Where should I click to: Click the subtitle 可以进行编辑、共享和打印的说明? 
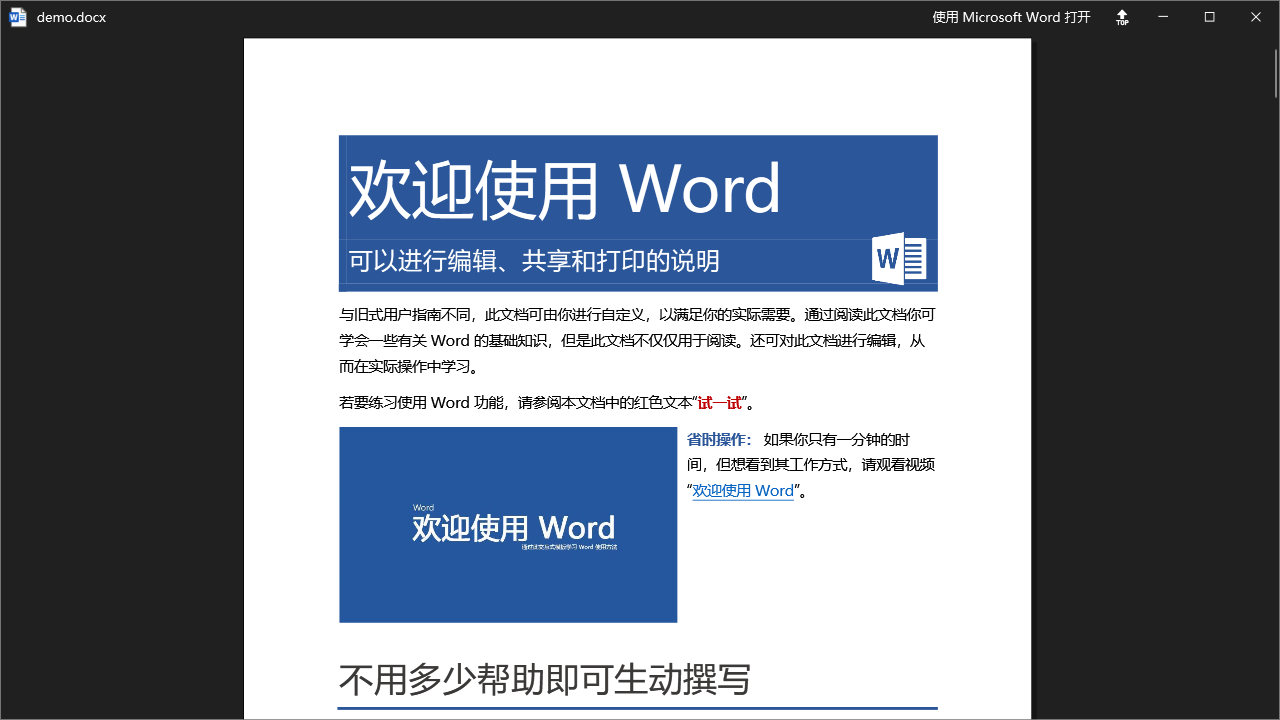pos(534,261)
